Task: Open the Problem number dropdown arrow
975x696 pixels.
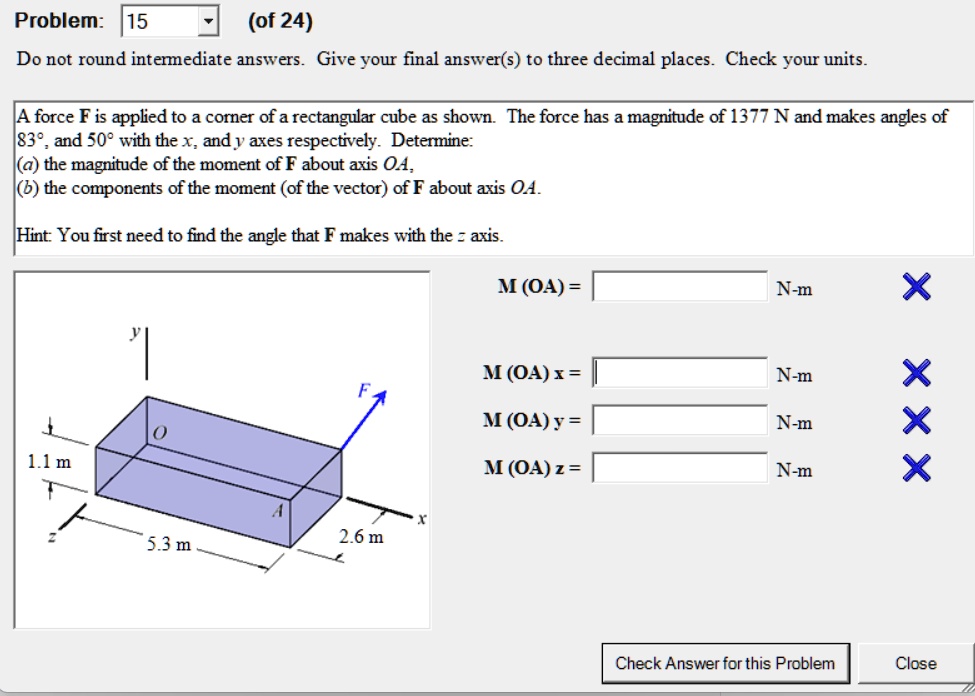Action: (x=208, y=22)
